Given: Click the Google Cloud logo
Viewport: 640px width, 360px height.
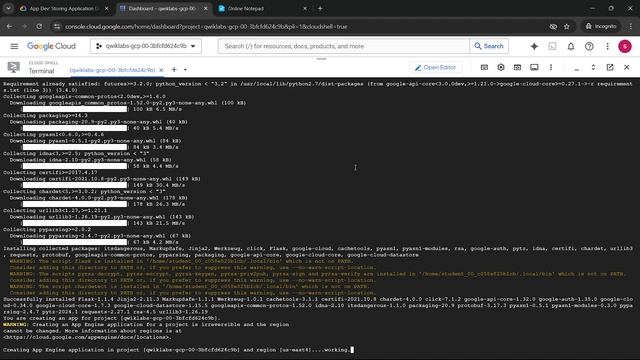Looking at the screenshot, I should pyautogui.click(x=51, y=46).
